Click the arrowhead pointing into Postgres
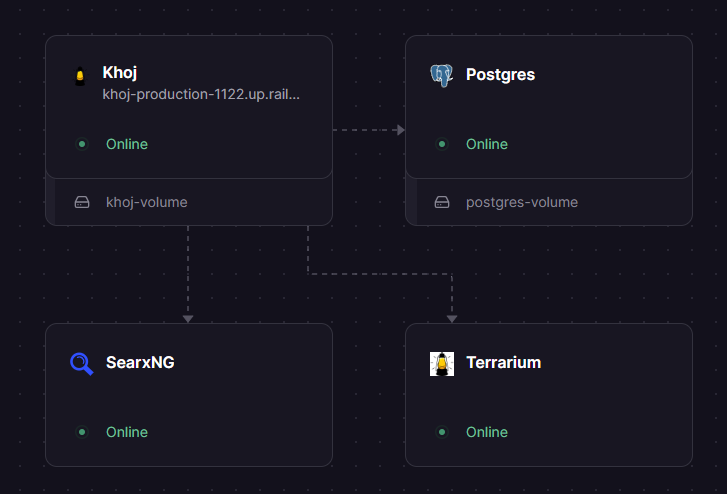This screenshot has height=494, width=727. (x=400, y=130)
